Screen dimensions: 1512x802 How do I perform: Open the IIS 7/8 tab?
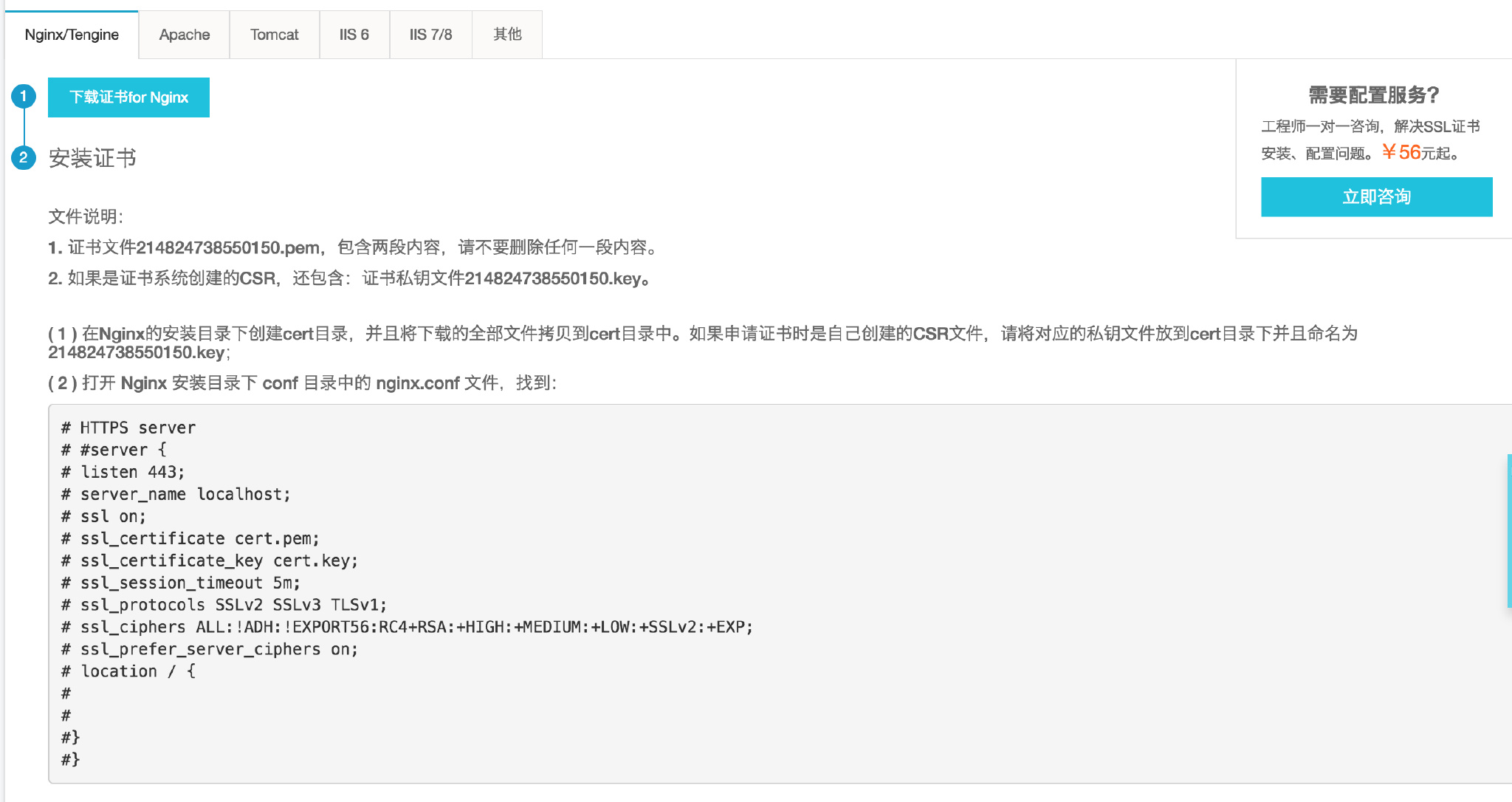431,35
